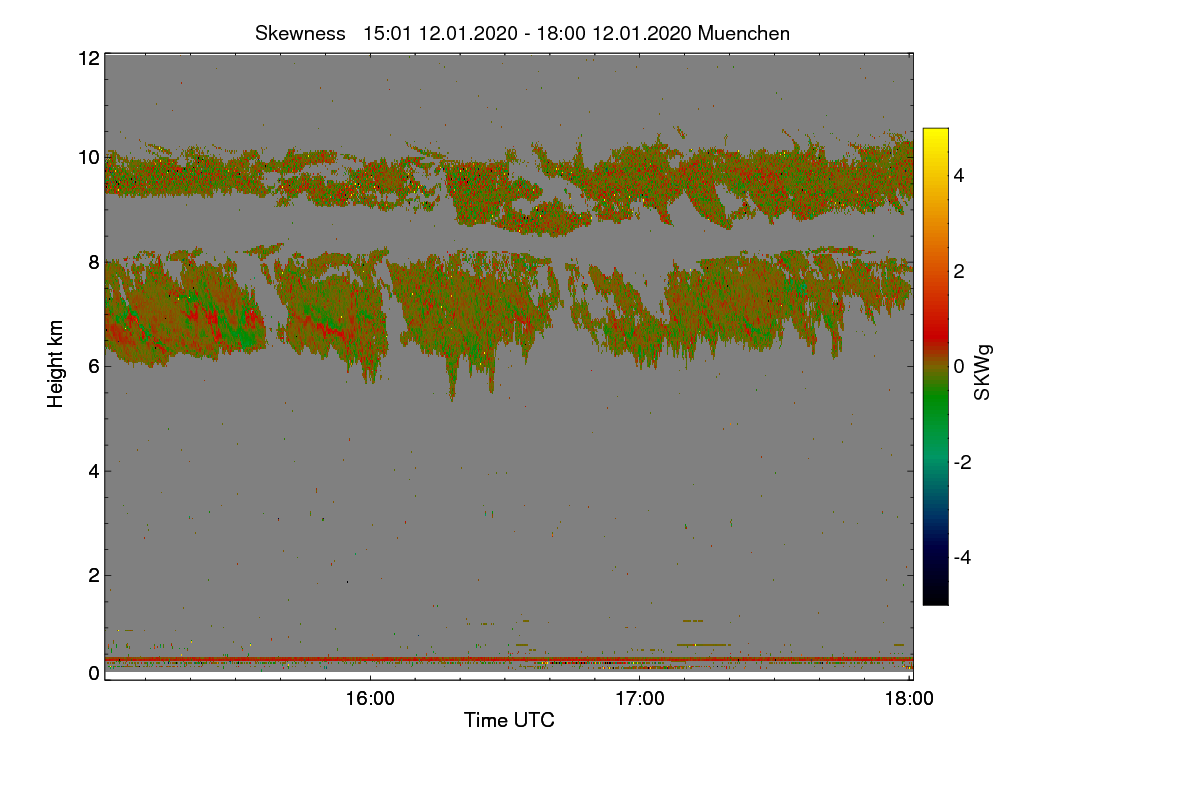The height and width of the screenshot is (800, 1200).
Task: Click the height tick label 8
Action: [94, 262]
